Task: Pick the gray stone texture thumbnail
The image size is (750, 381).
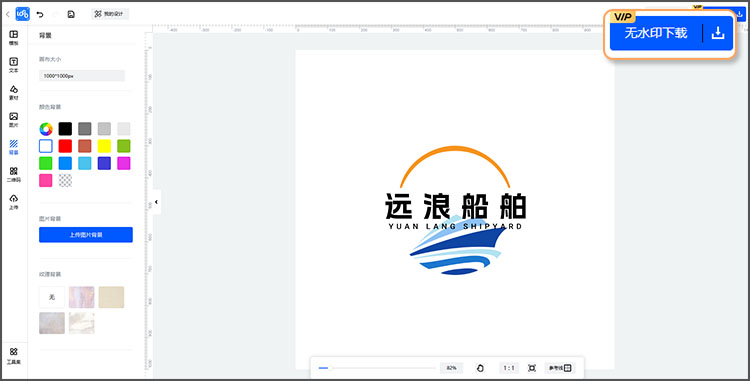Action: click(x=52, y=323)
